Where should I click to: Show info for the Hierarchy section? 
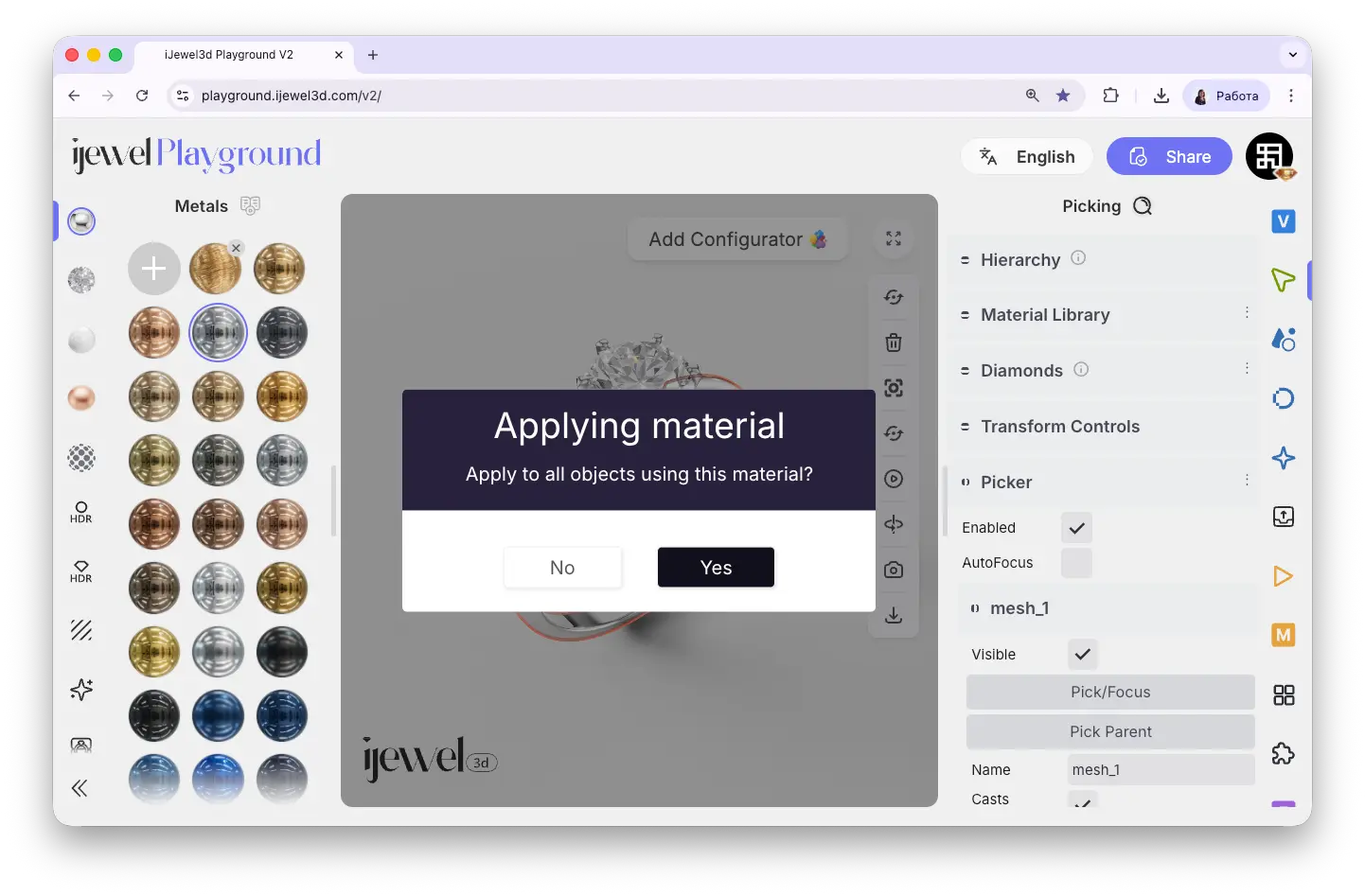(1077, 257)
